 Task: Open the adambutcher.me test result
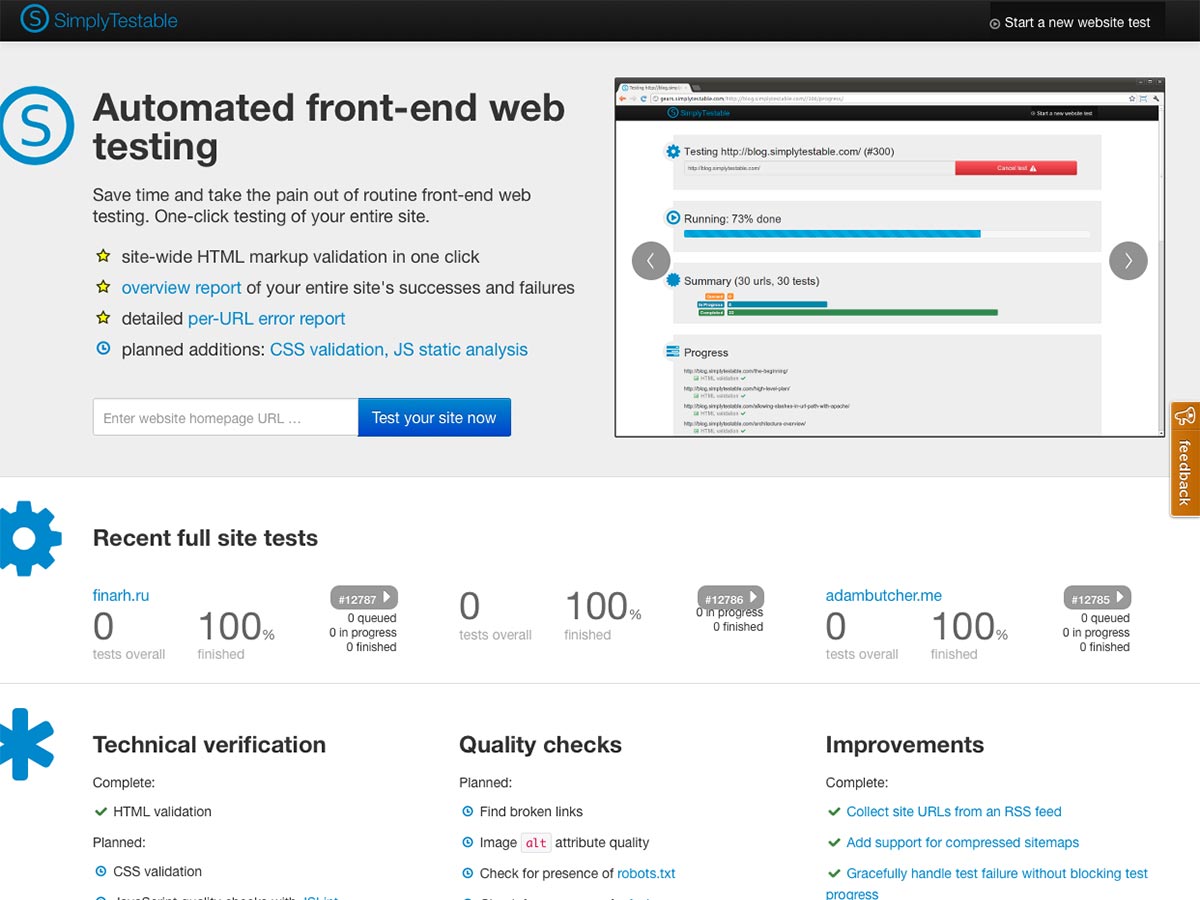click(x=883, y=595)
